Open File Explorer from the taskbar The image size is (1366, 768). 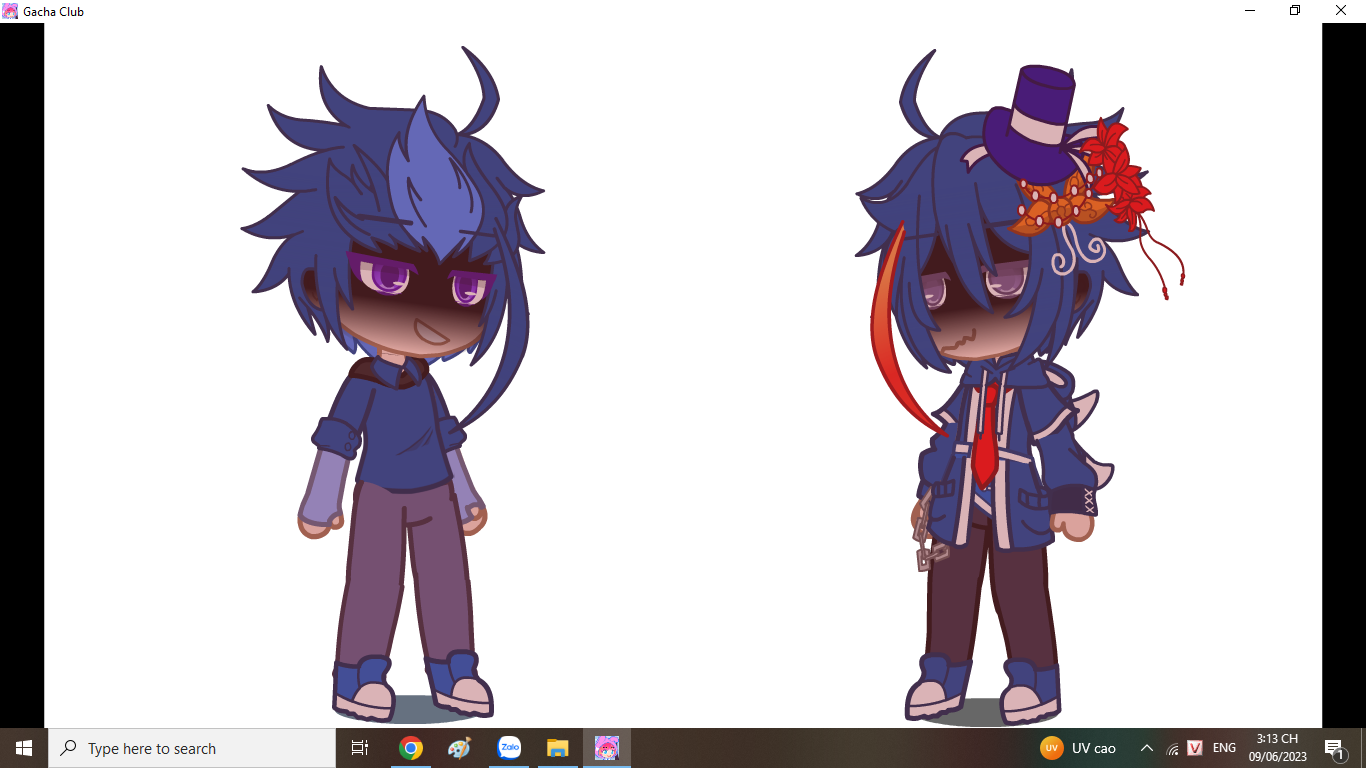coord(558,748)
